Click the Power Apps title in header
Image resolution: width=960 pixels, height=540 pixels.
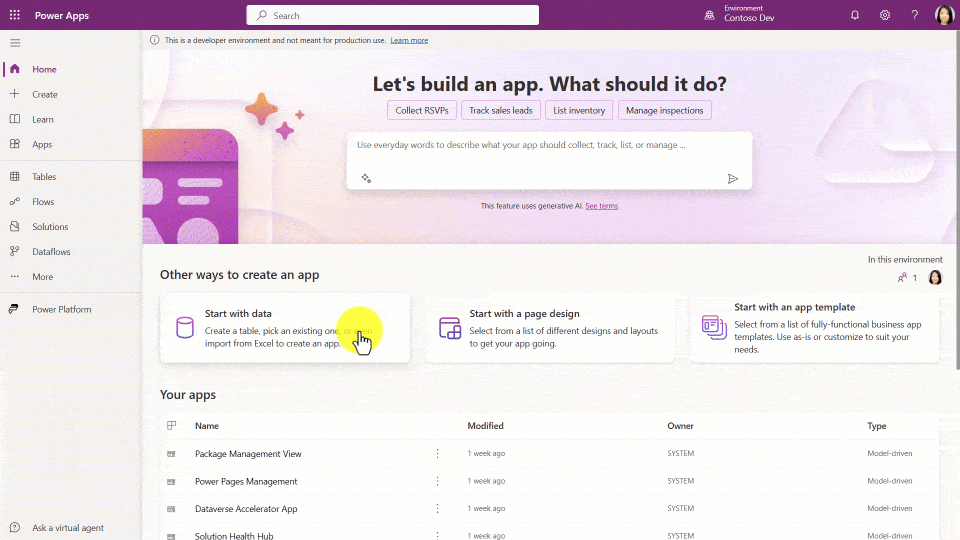(x=62, y=15)
